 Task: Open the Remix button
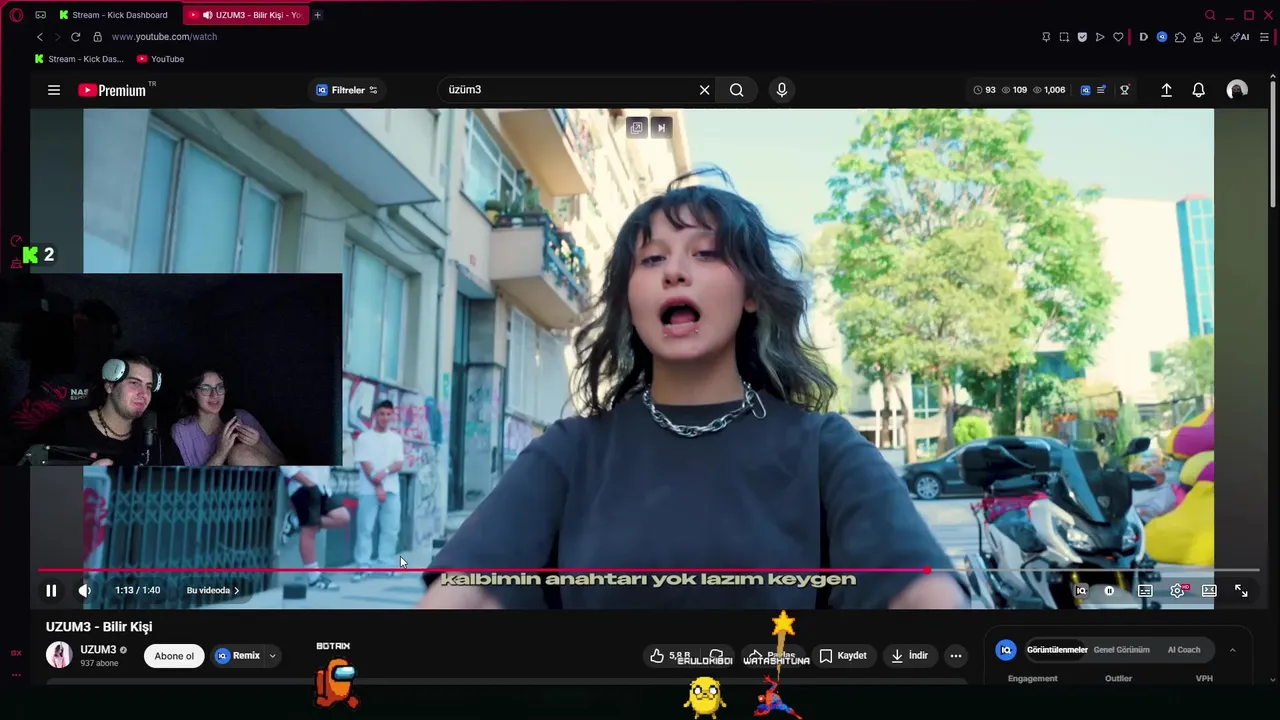click(238, 656)
